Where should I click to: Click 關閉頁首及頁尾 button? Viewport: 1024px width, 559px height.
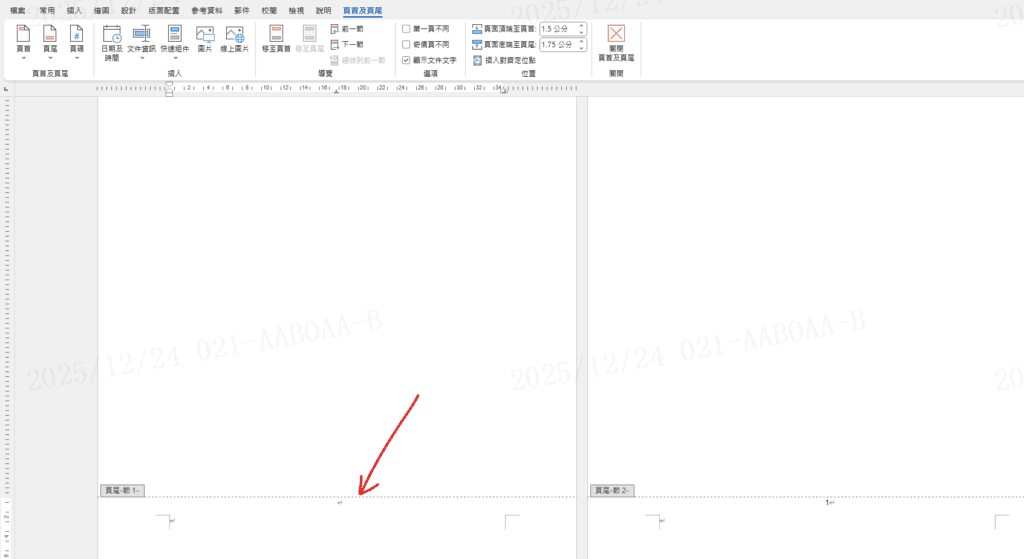tap(616, 42)
